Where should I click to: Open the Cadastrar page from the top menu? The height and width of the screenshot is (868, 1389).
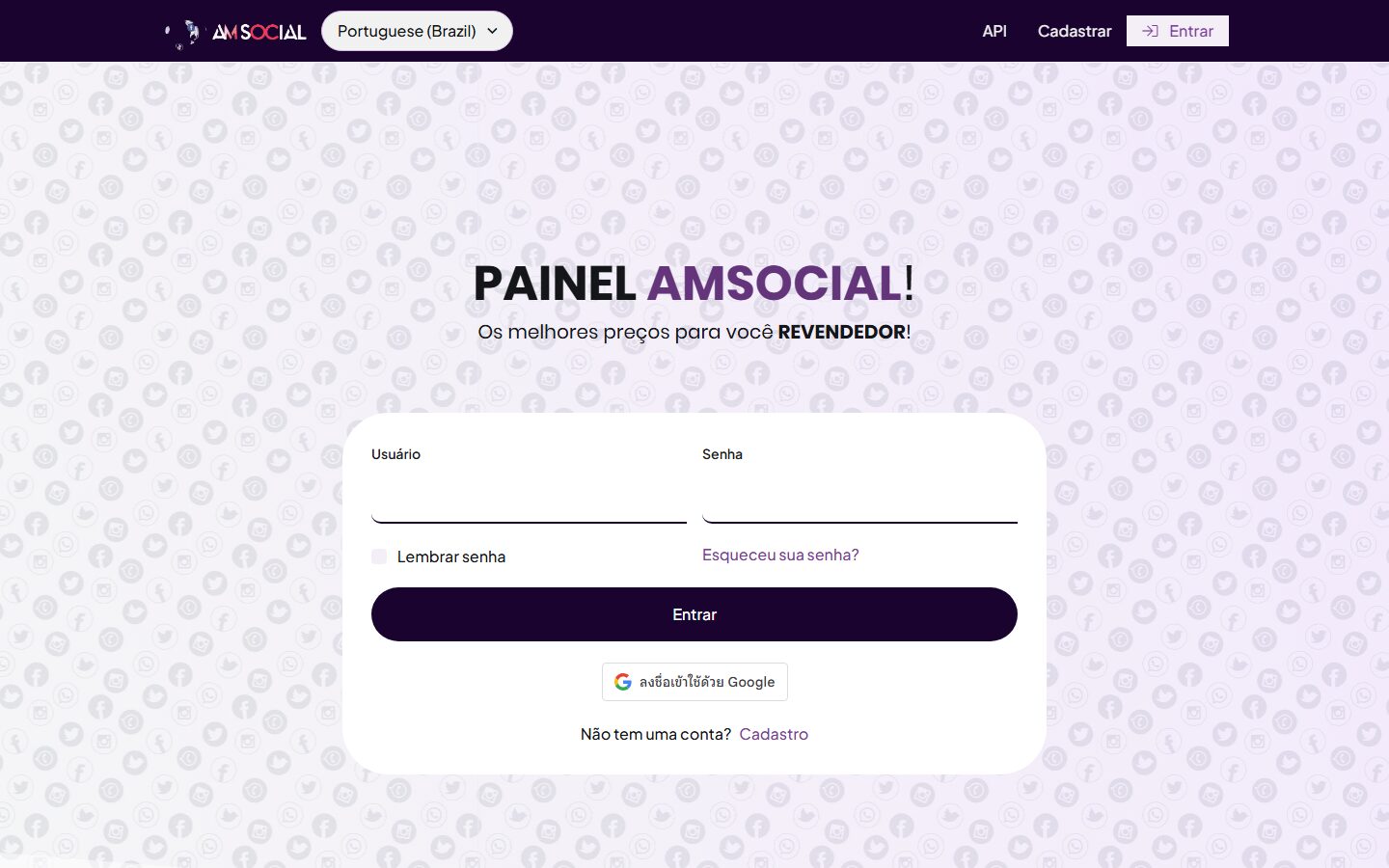(1075, 31)
